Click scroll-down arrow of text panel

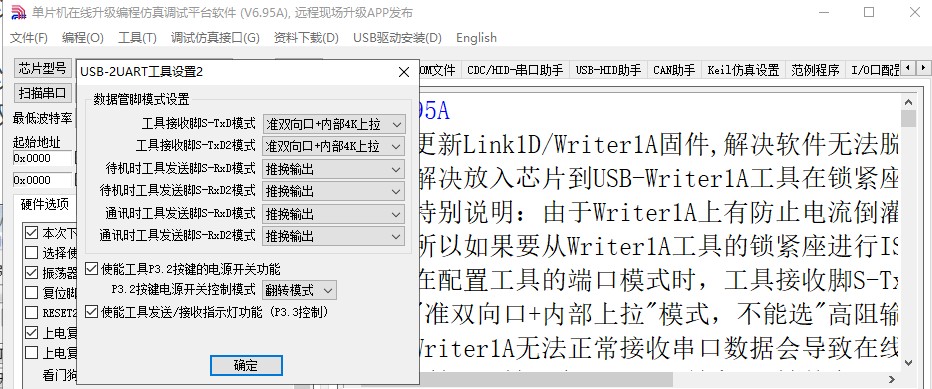[908, 362]
